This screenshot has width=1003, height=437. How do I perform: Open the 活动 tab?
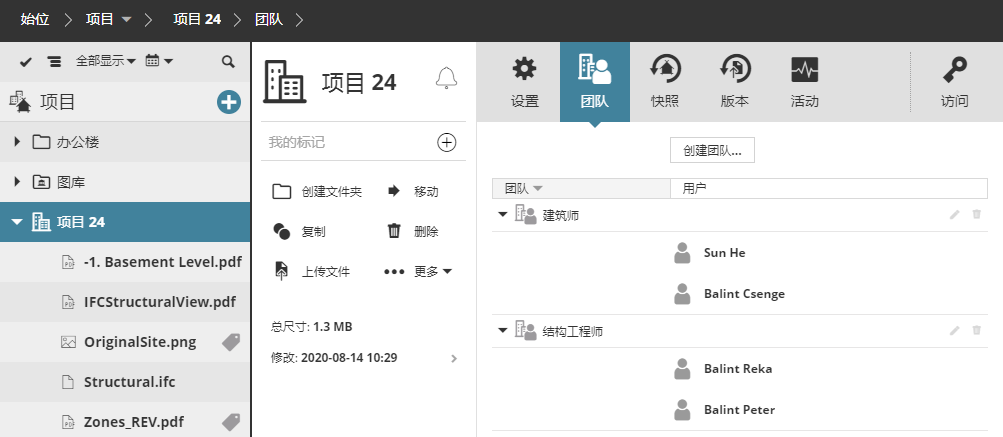pos(804,82)
